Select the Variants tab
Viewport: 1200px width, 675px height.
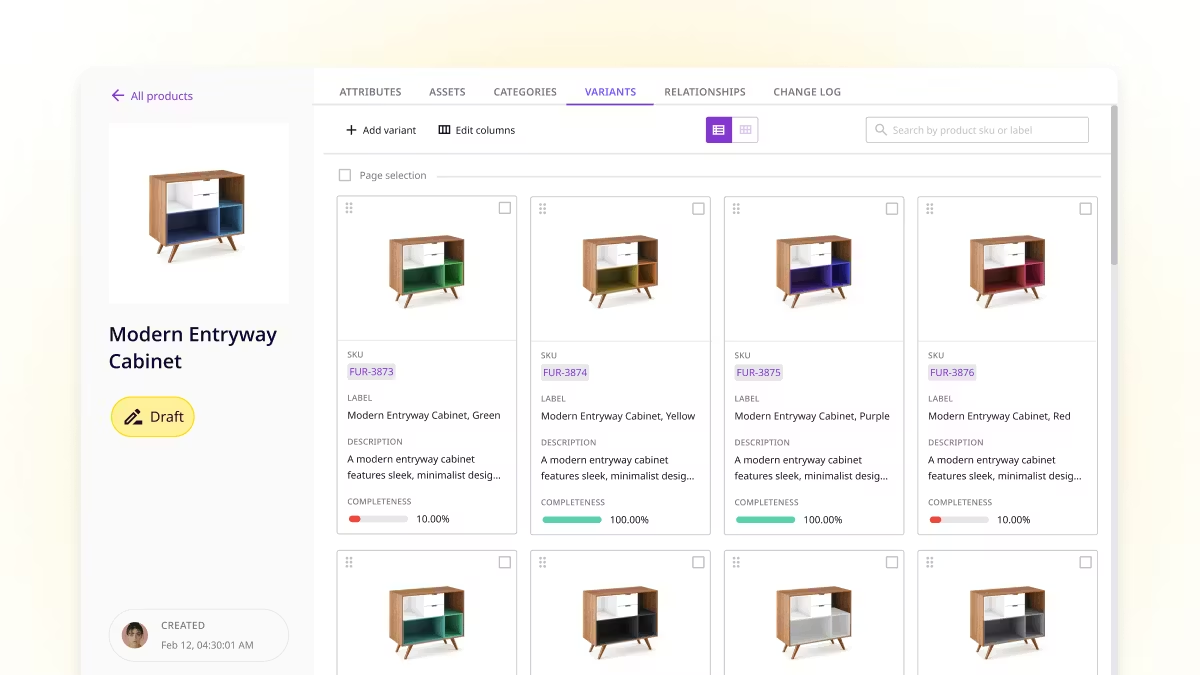[610, 92]
